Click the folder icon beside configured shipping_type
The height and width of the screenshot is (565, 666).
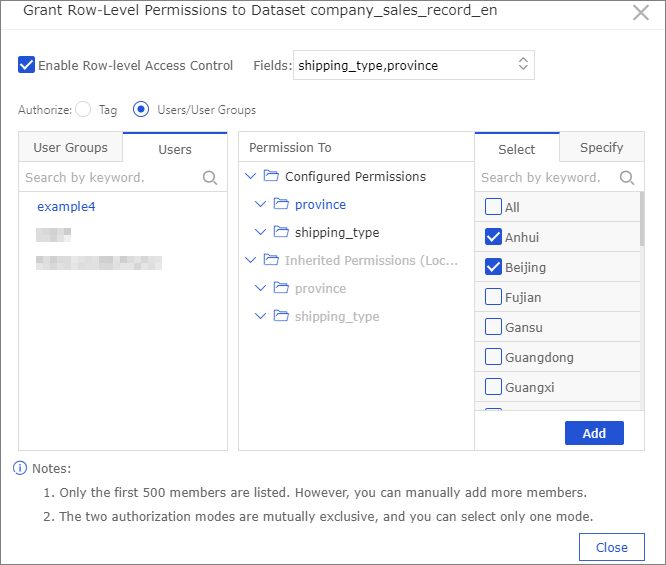tap(281, 232)
